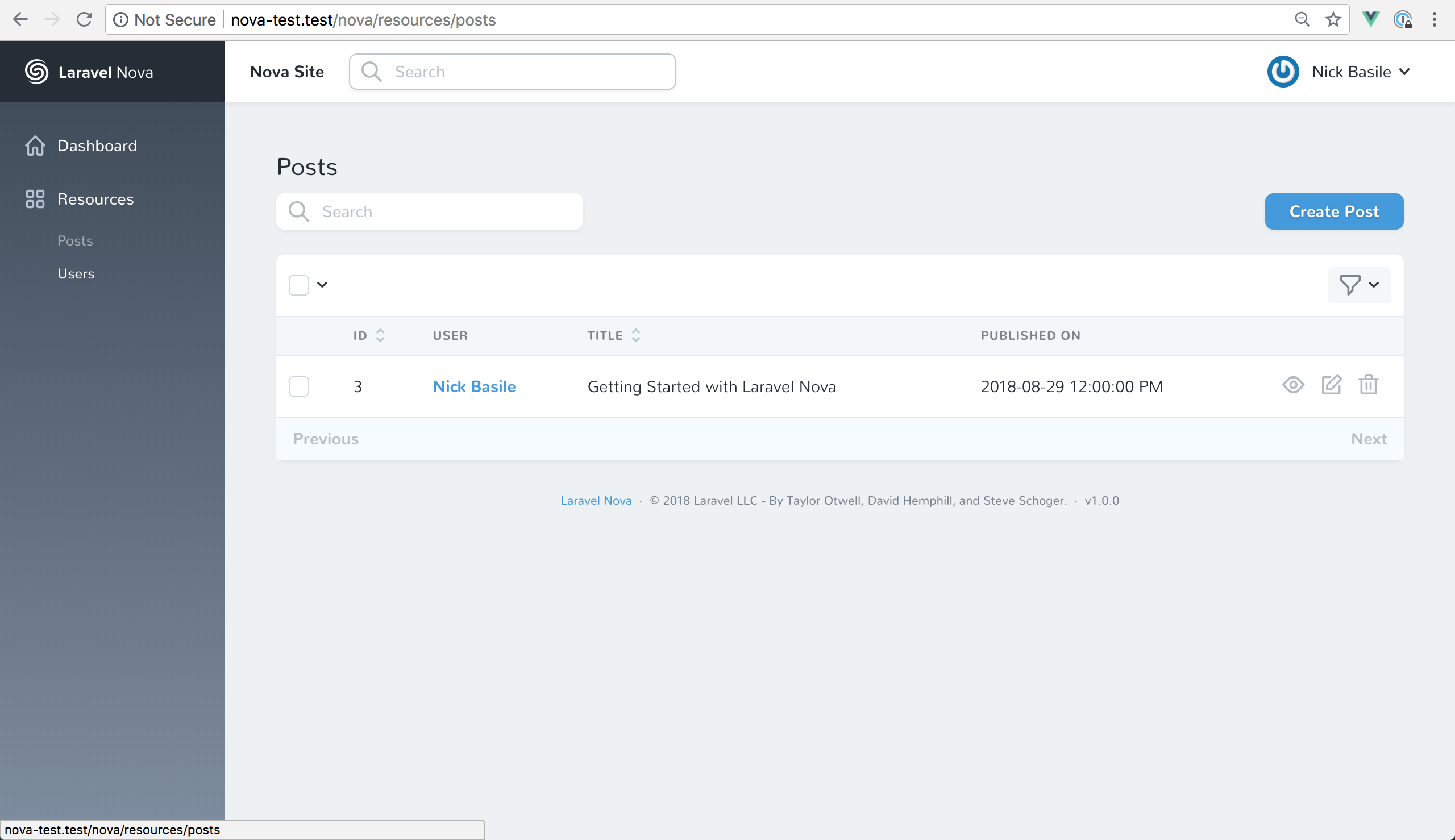Click the lock-badged extension icon in the toolbar

point(1403,20)
